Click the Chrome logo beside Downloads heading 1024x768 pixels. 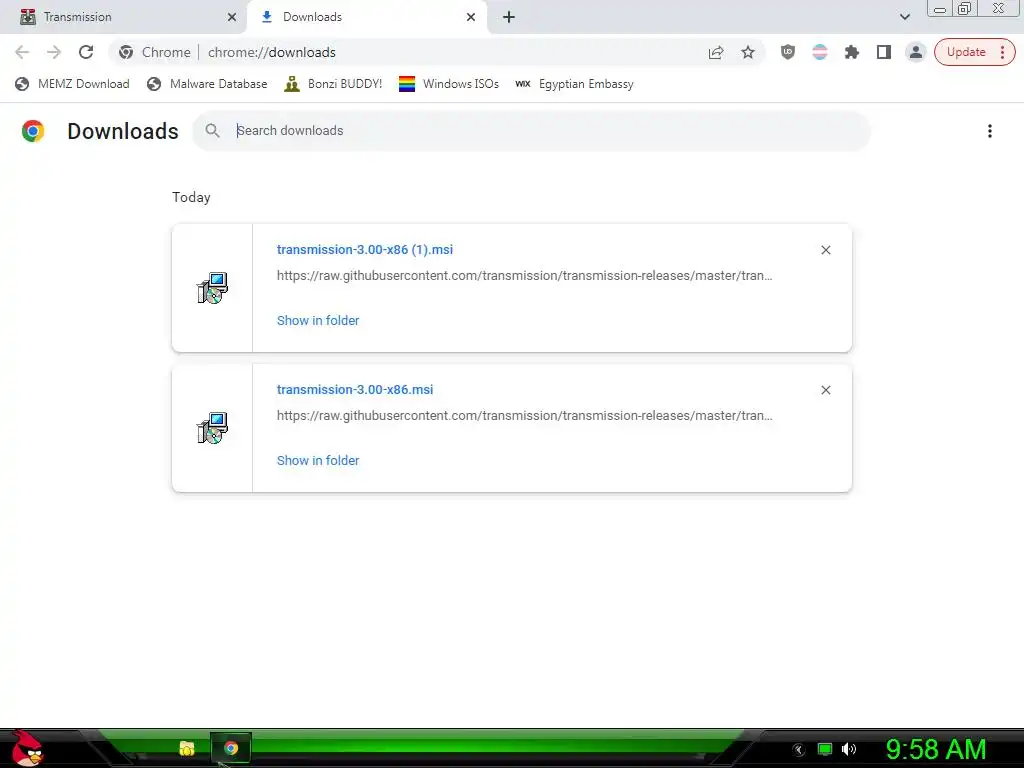point(33,131)
